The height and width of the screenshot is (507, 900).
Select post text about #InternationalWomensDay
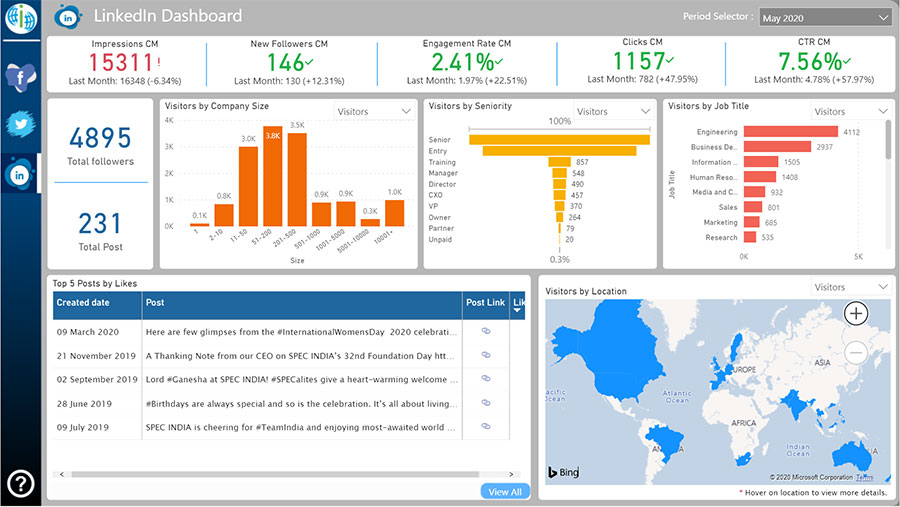(x=301, y=332)
